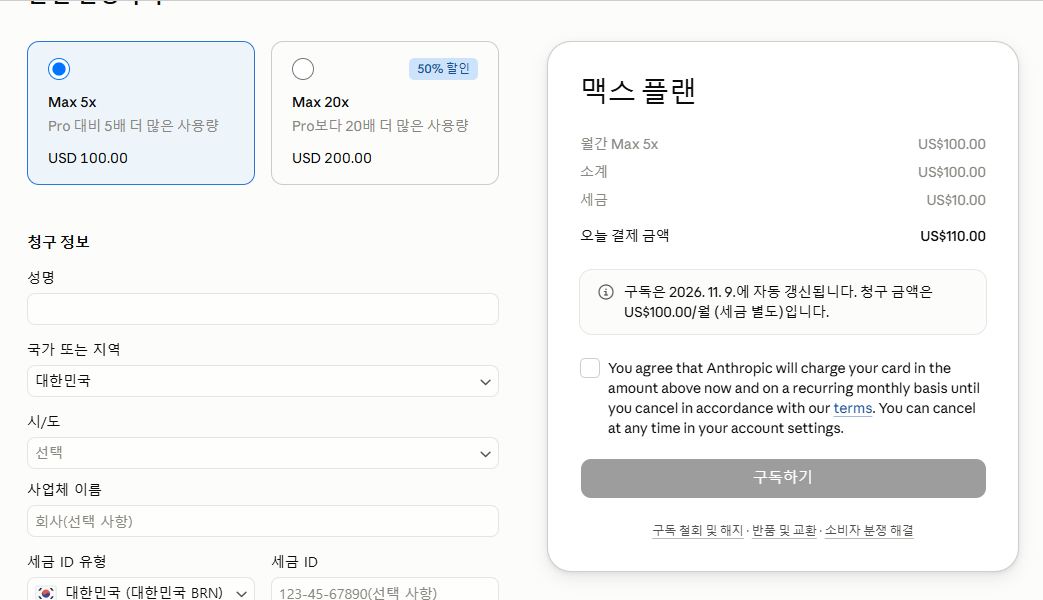The width and height of the screenshot is (1043, 600).
Task: Open 소비자 분쟁 해결 link
Action: tap(869, 530)
